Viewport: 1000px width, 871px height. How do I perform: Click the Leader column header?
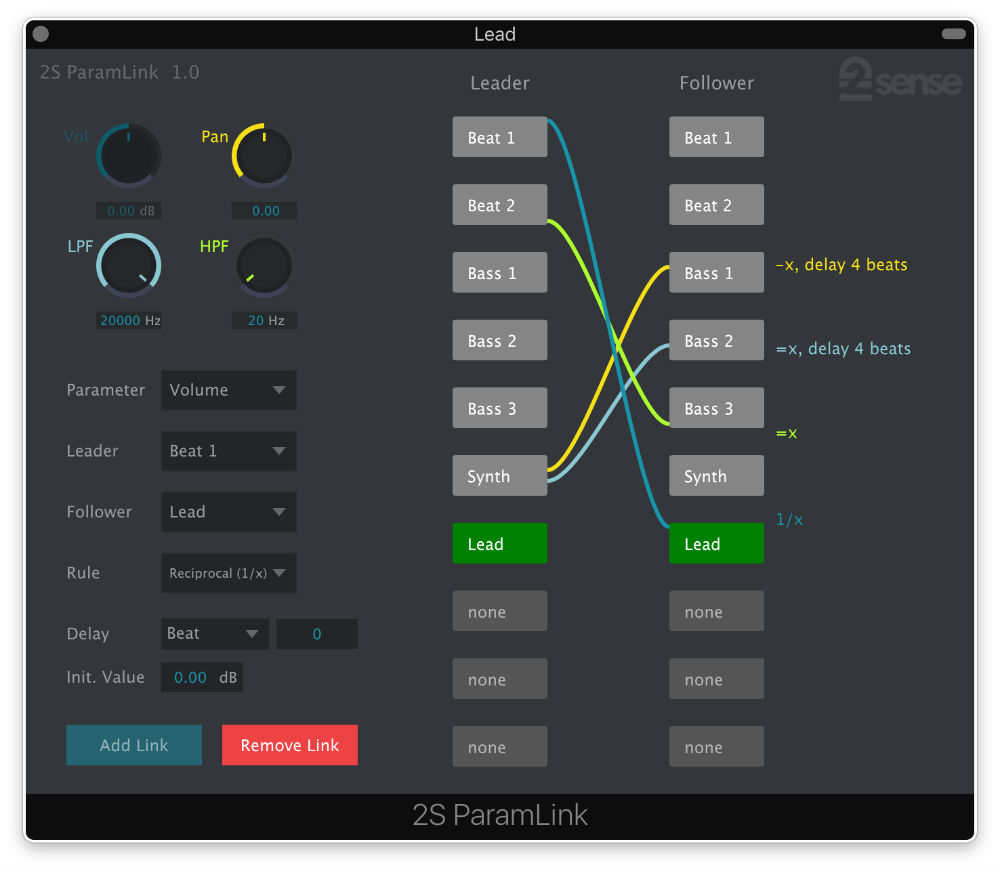click(500, 83)
